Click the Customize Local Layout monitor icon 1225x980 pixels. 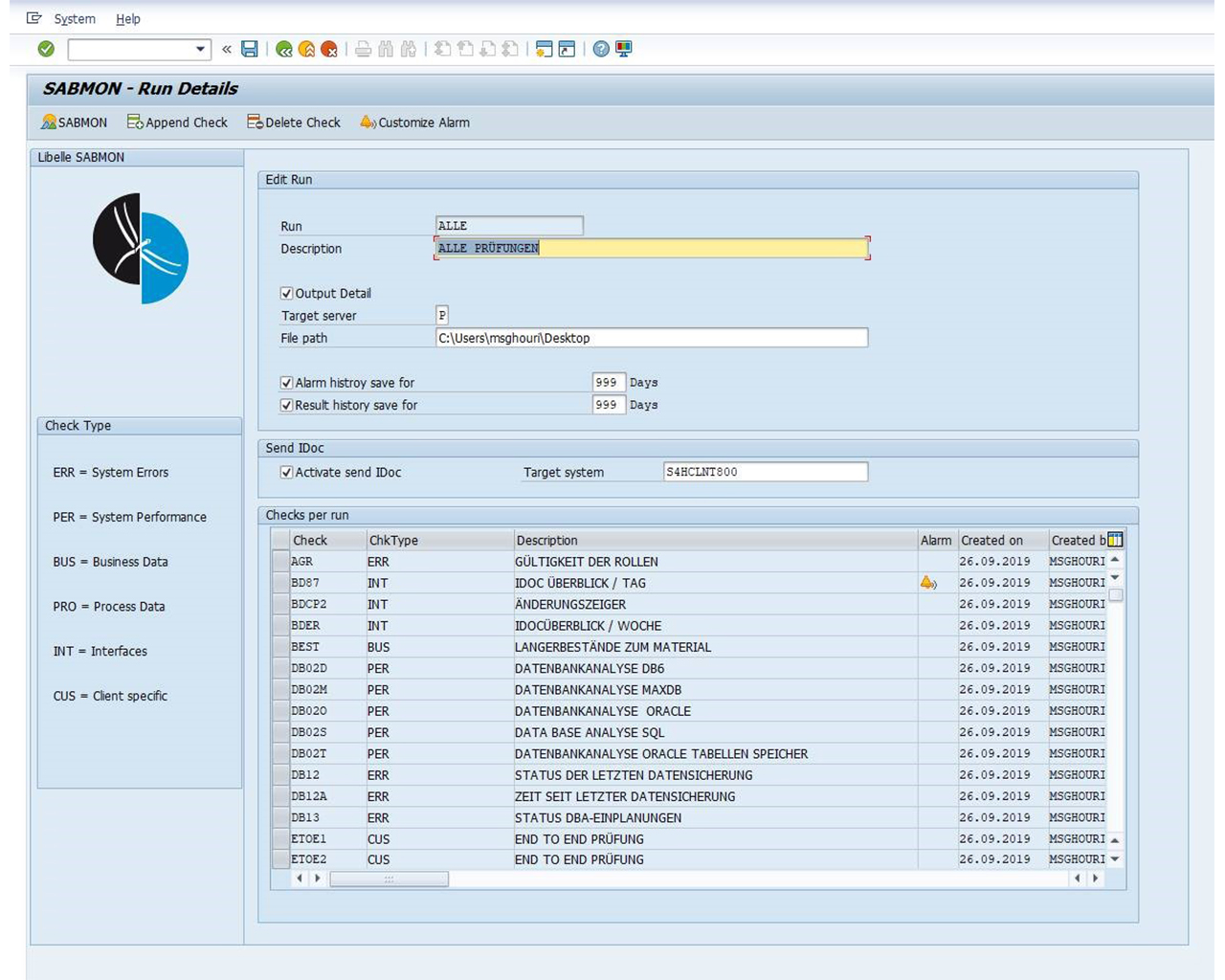pyautogui.click(x=624, y=49)
